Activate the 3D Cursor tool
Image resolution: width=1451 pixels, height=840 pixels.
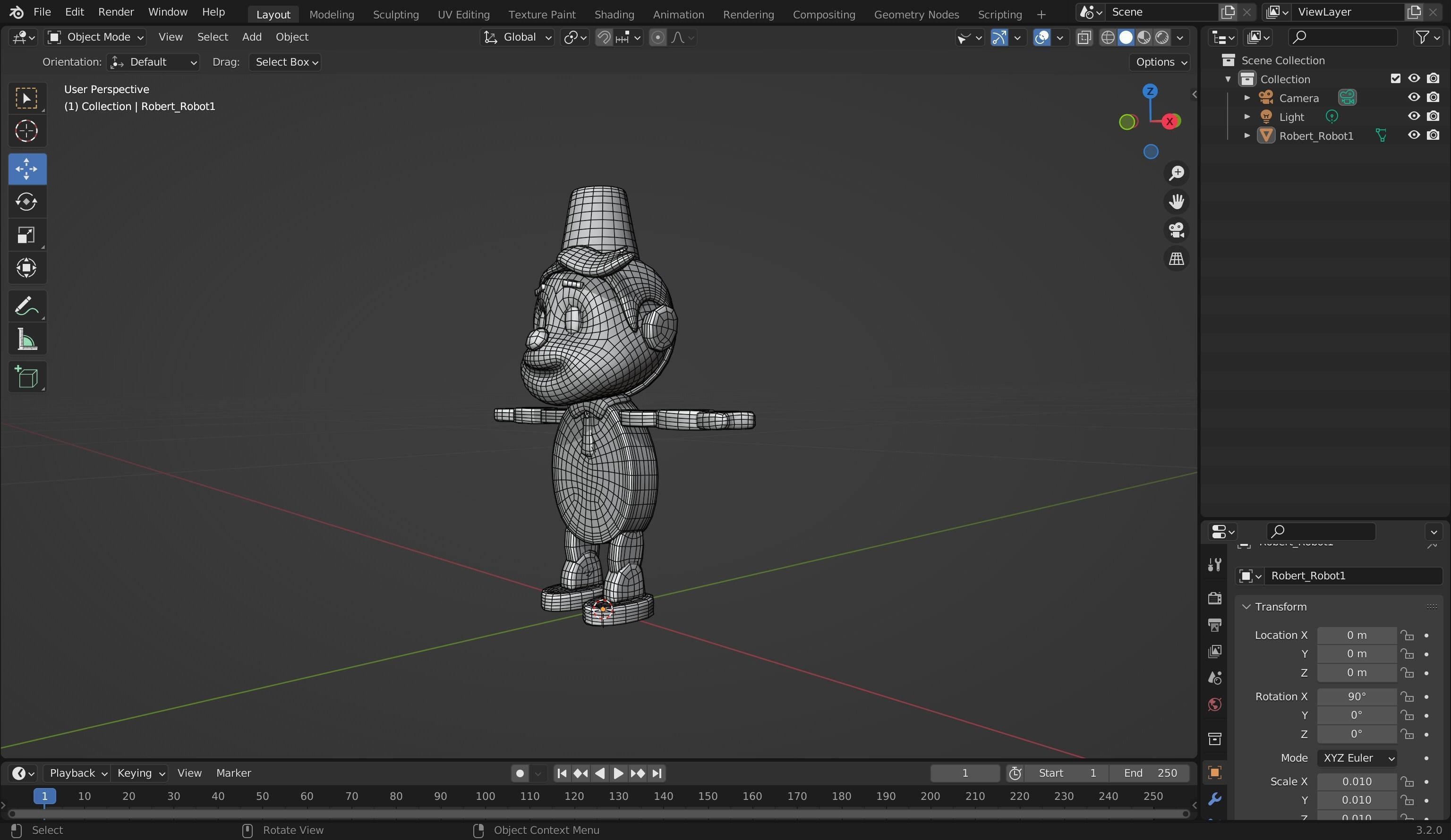click(26, 131)
